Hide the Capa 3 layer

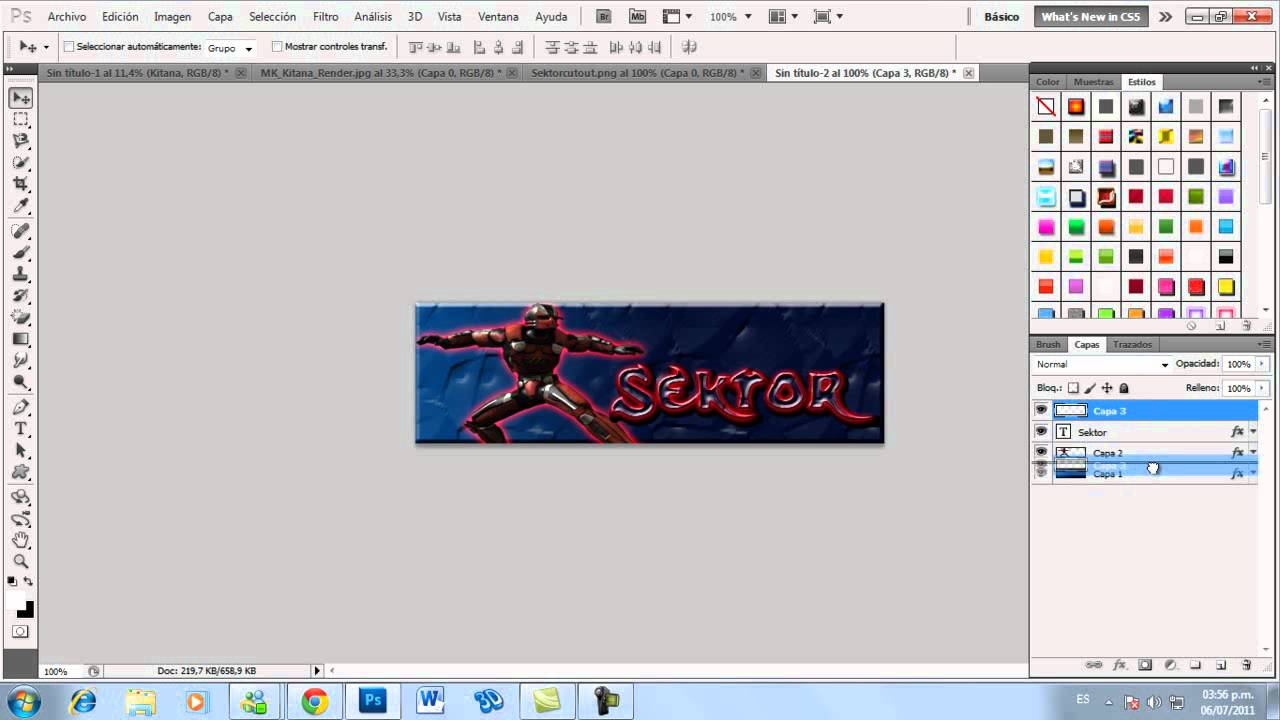(1041, 410)
